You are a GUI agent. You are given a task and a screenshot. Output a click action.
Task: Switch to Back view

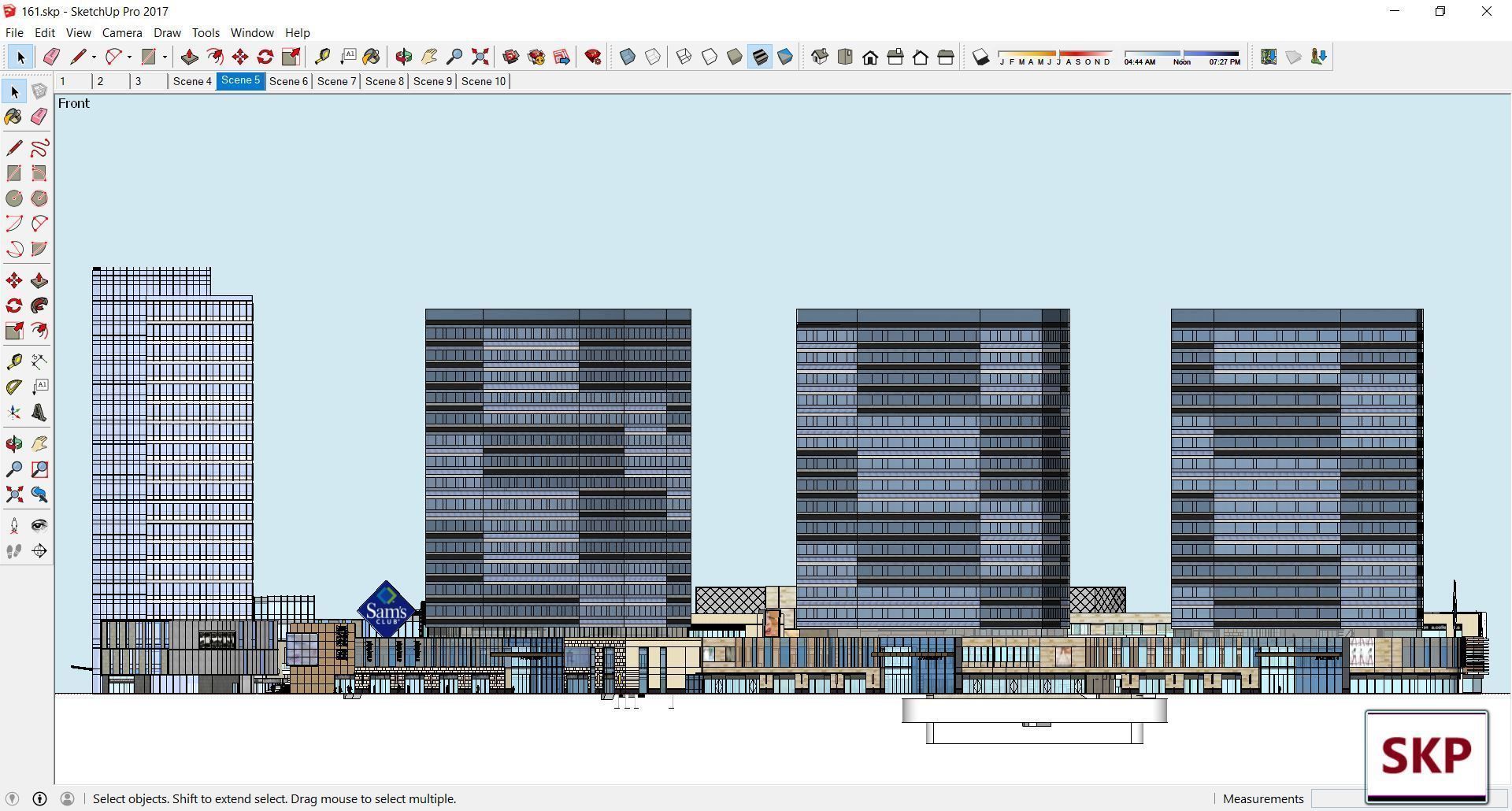click(x=921, y=57)
